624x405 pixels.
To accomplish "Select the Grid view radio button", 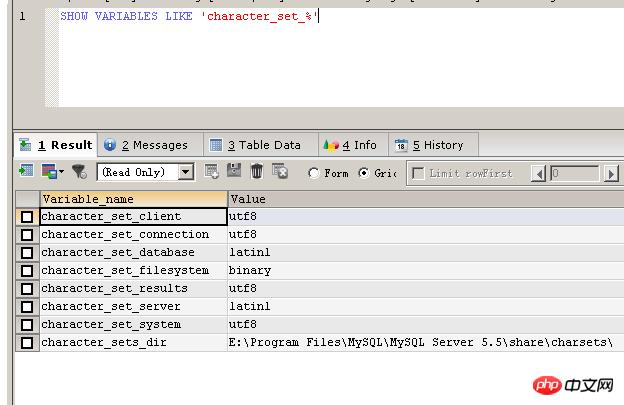I will point(363,173).
